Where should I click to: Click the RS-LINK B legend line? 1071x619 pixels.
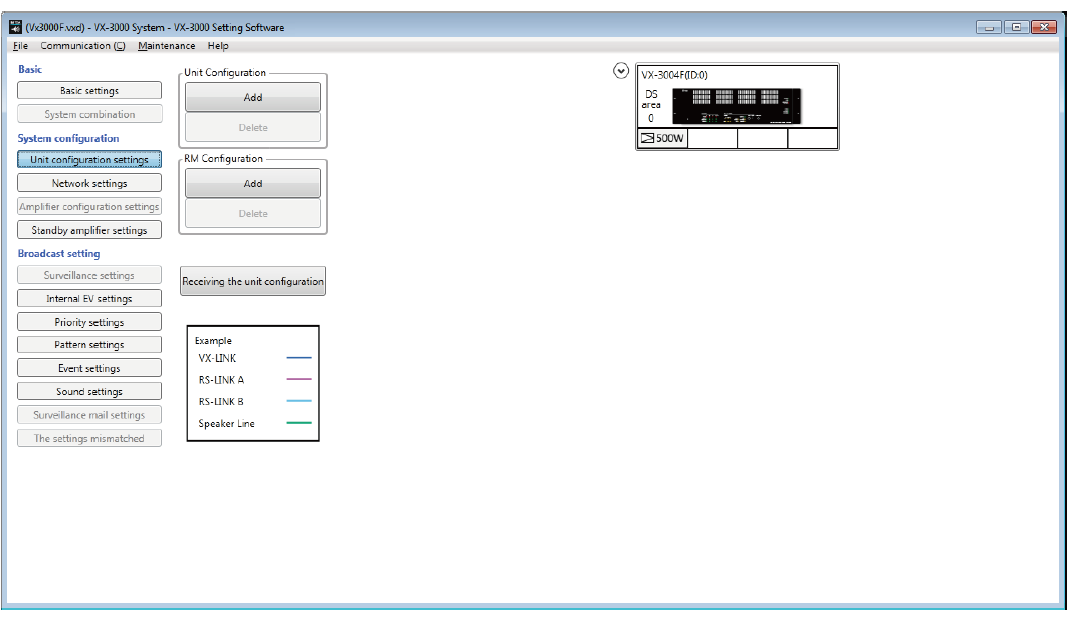[x=298, y=401]
